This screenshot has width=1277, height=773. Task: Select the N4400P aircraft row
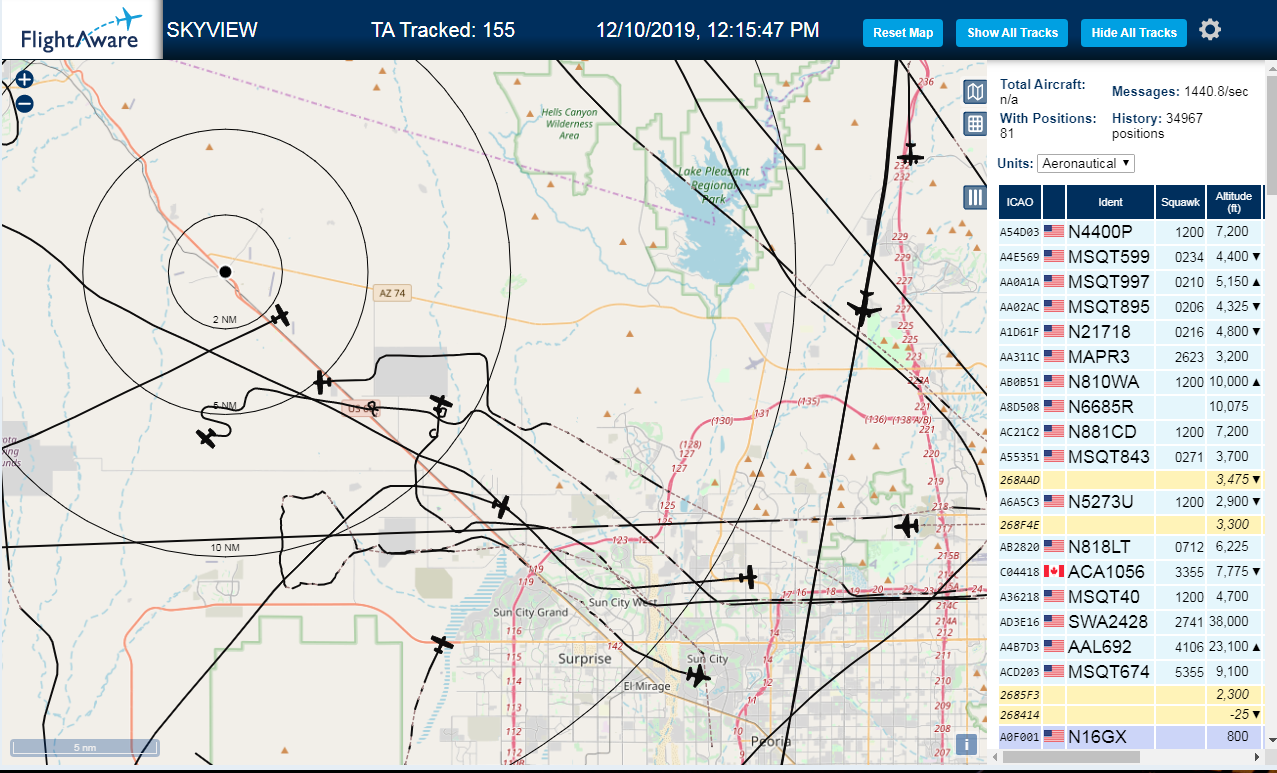pos(1130,231)
